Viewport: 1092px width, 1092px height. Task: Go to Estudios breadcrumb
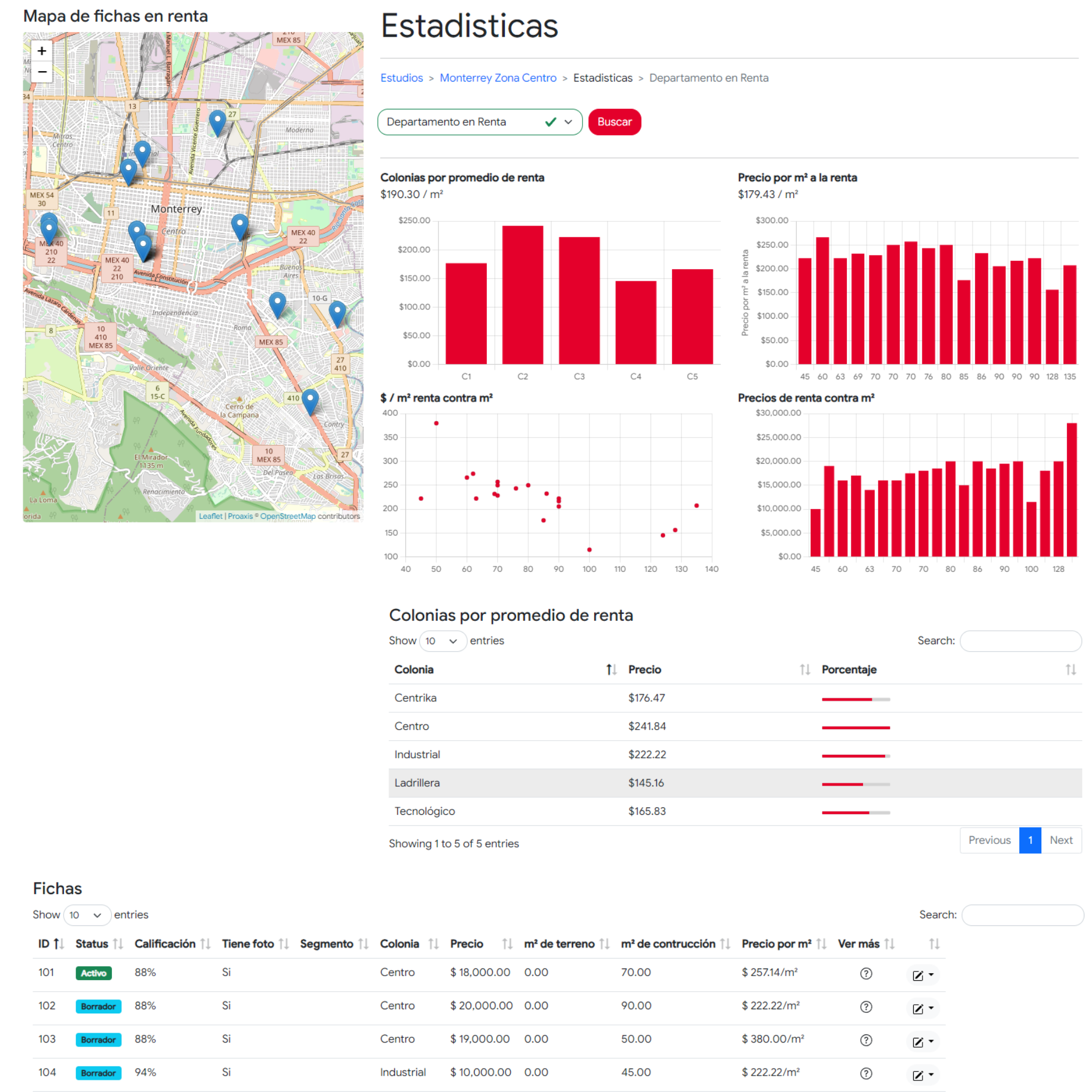401,78
